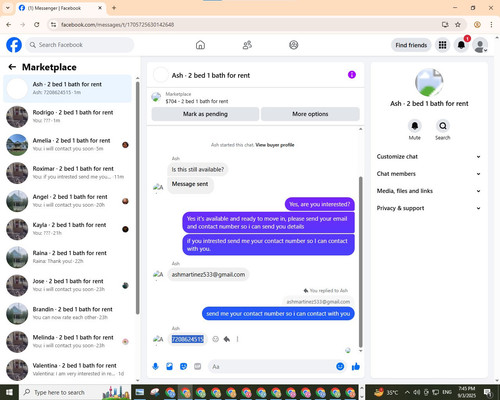This screenshot has height=400, width=500.
Task: Click the "Is this still available?" message
Action: (x=198, y=169)
